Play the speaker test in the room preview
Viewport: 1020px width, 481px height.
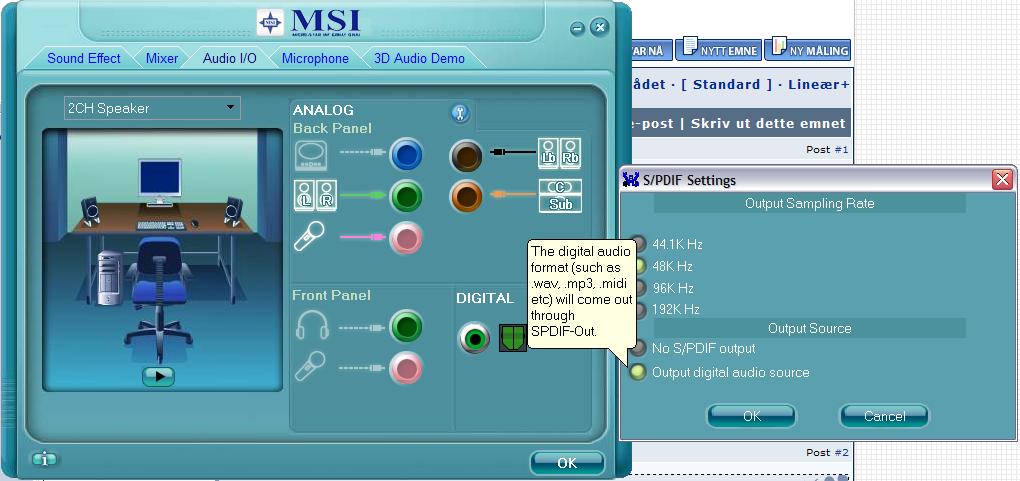point(158,376)
